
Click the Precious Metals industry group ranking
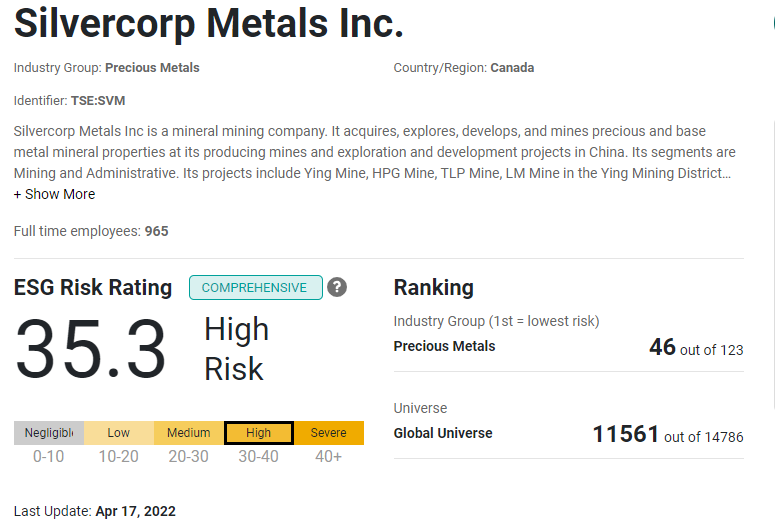444,346
